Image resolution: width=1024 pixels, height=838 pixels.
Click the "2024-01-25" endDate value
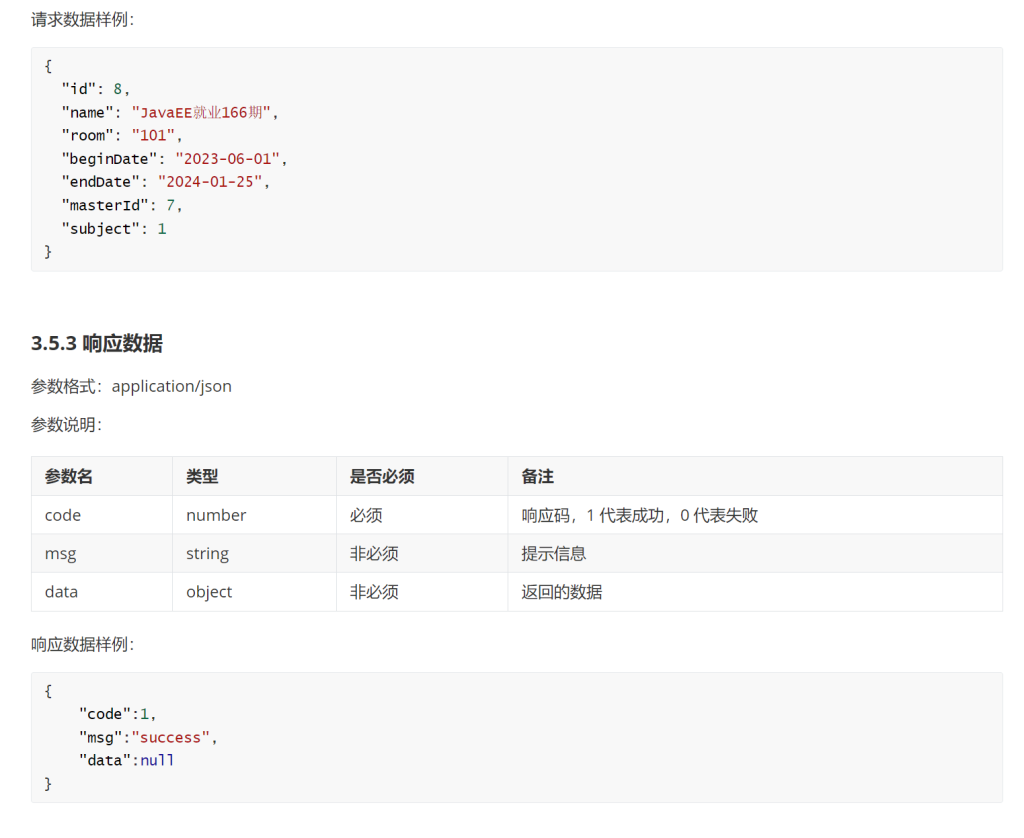[x=214, y=182]
